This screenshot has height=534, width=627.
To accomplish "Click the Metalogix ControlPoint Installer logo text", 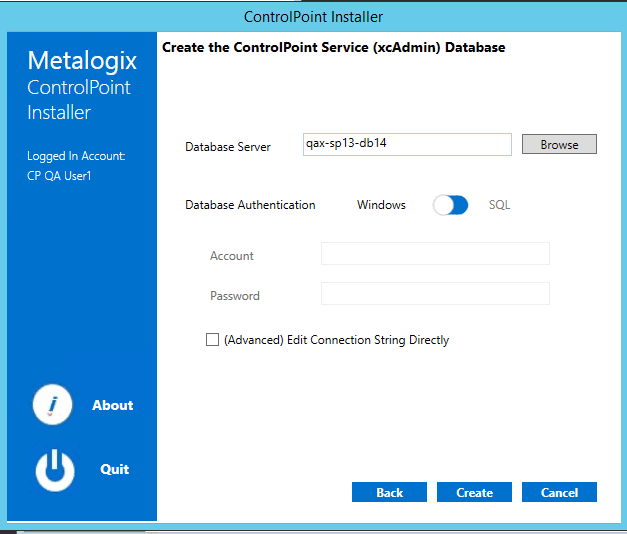I will pyautogui.click(x=81, y=87).
